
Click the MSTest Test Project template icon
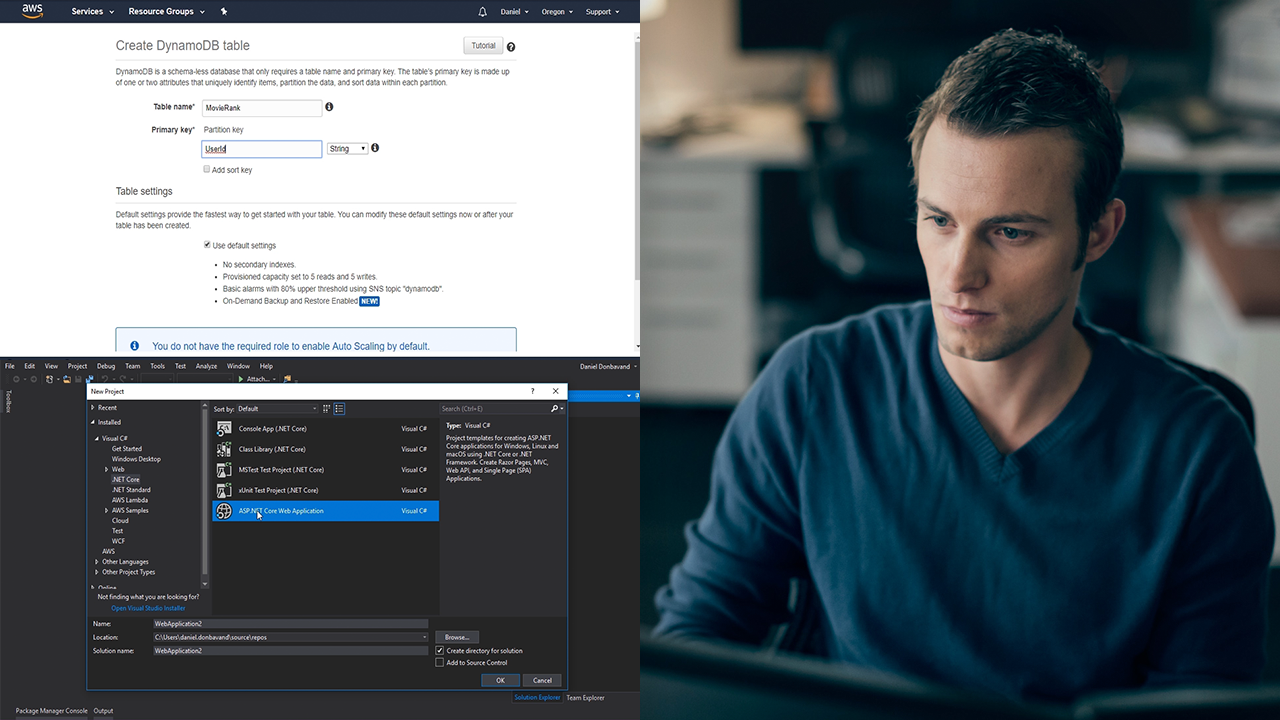coord(224,469)
